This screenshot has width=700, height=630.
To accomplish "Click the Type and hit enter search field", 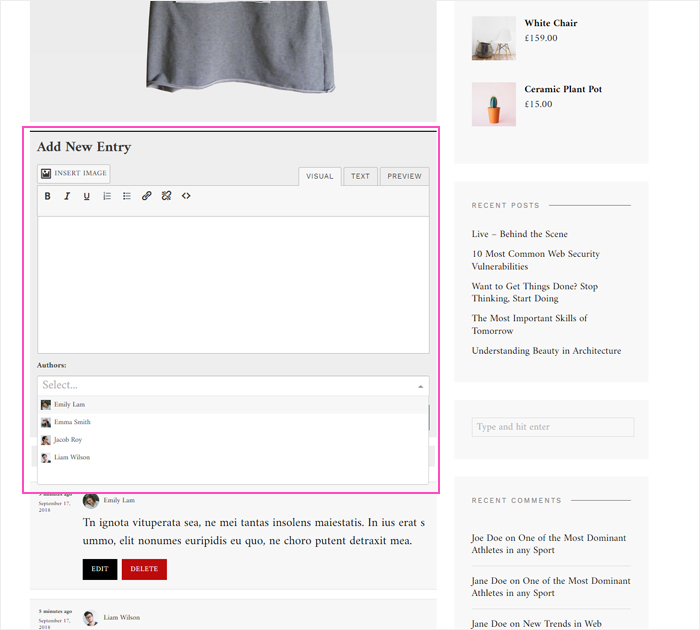I will coord(553,427).
